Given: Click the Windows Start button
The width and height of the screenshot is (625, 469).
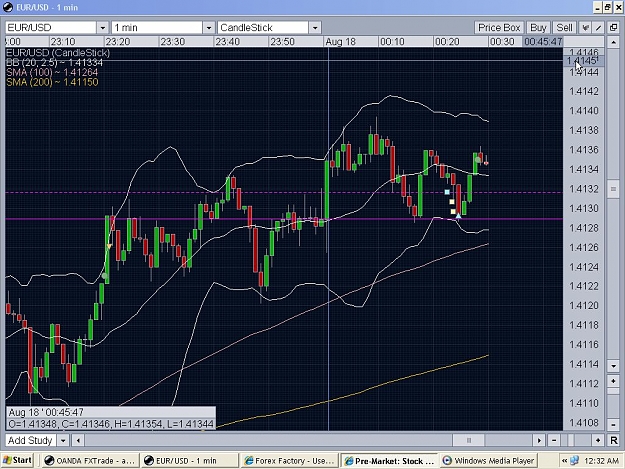Looking at the screenshot, I should tap(17, 461).
